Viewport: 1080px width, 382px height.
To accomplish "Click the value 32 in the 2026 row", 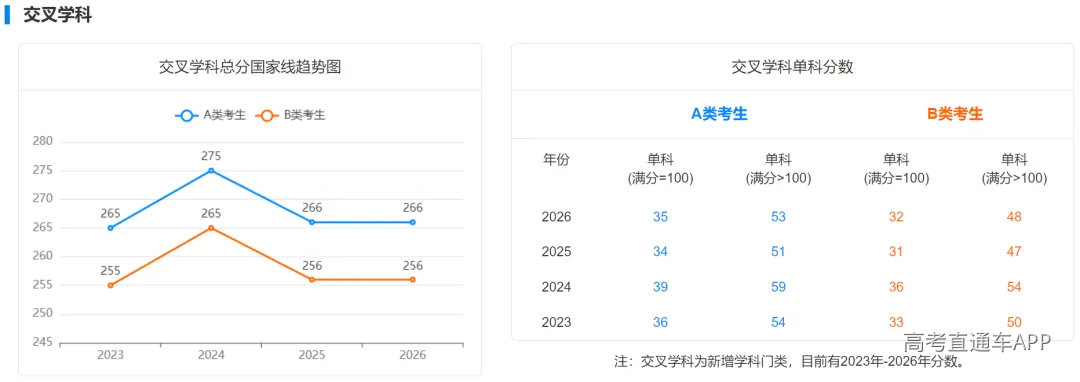I will point(896,217).
